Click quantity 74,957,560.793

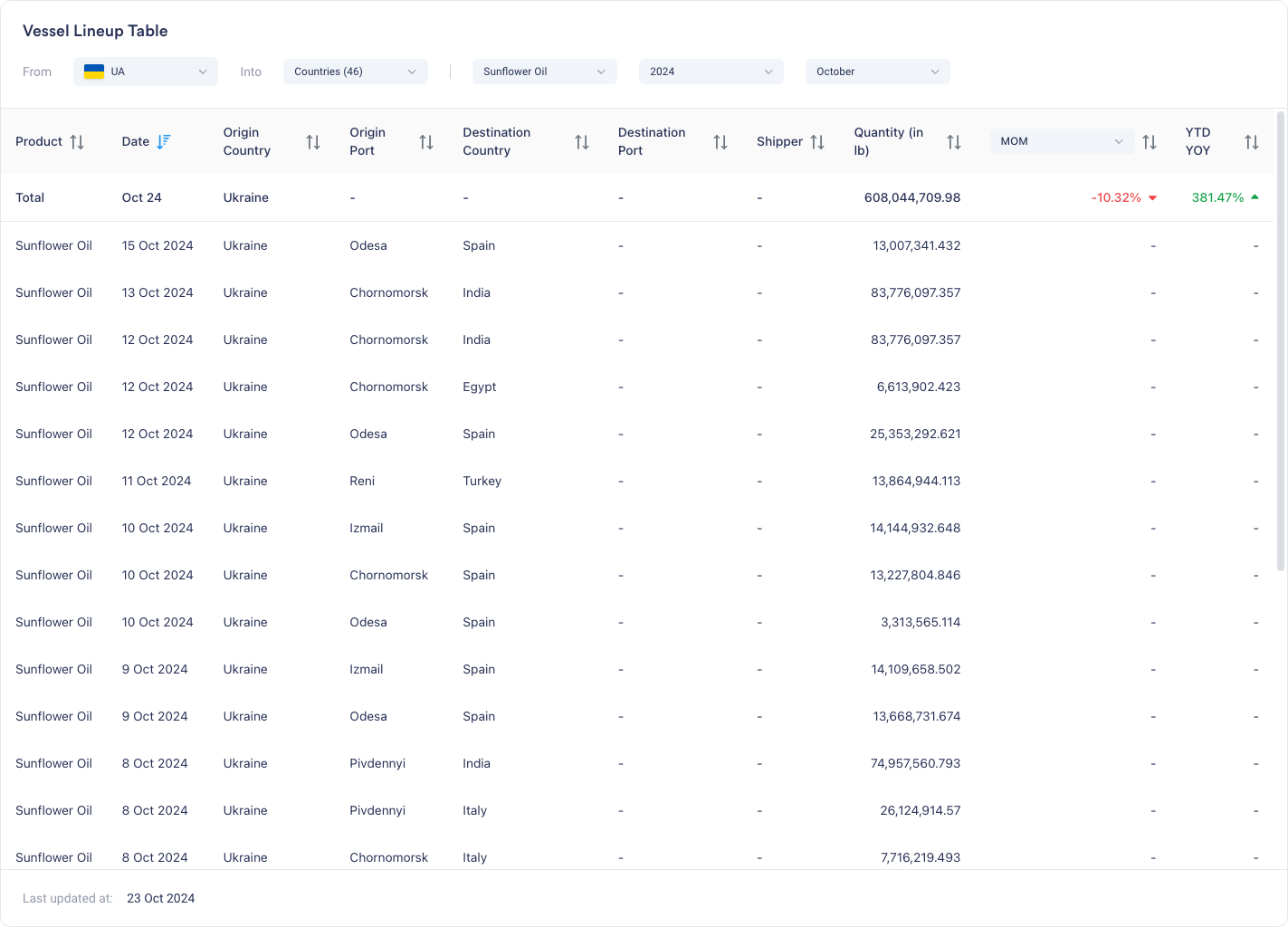pos(915,763)
